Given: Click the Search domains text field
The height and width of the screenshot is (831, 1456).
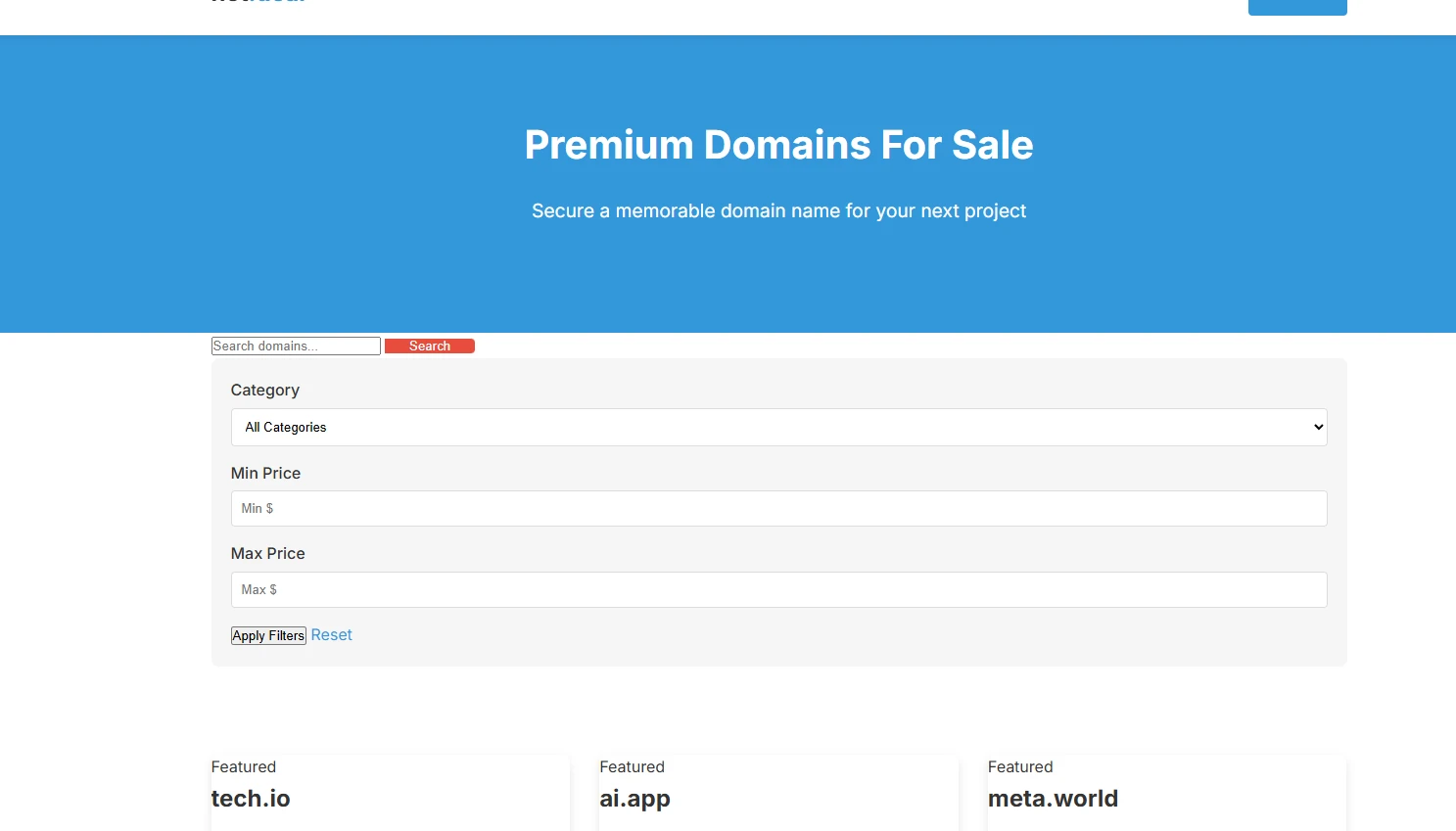Looking at the screenshot, I should click(295, 346).
